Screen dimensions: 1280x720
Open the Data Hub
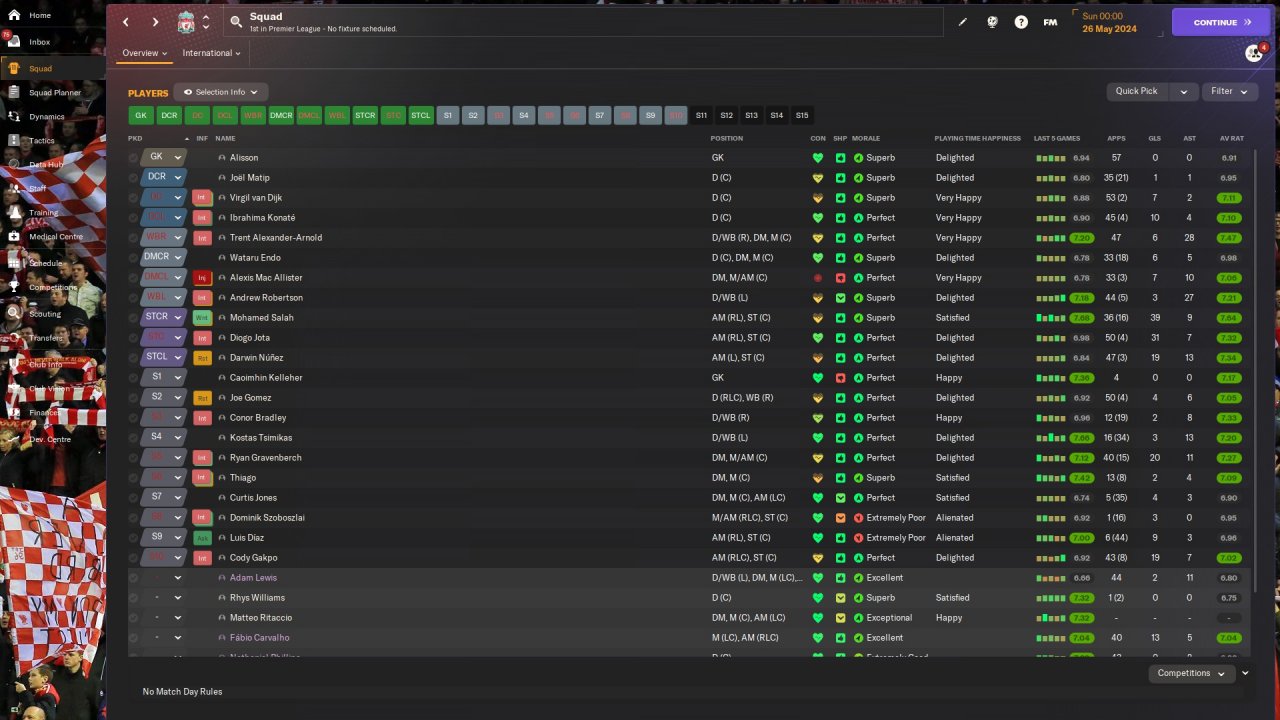[x=46, y=165]
